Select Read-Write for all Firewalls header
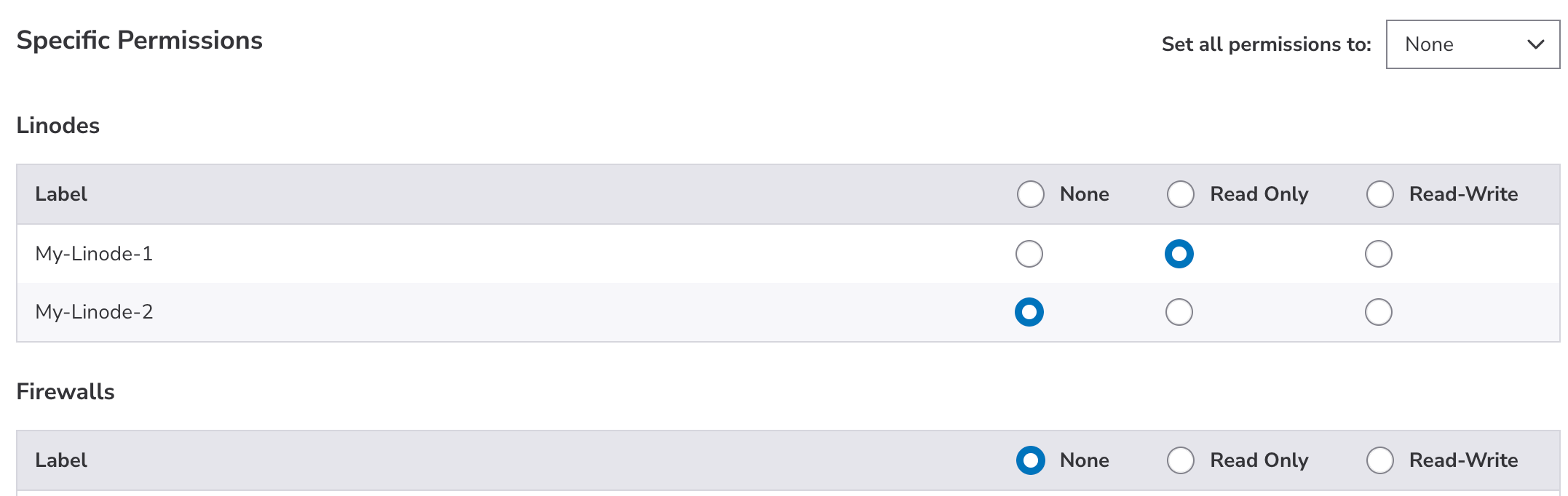The image size is (1568, 496). coord(1379,460)
